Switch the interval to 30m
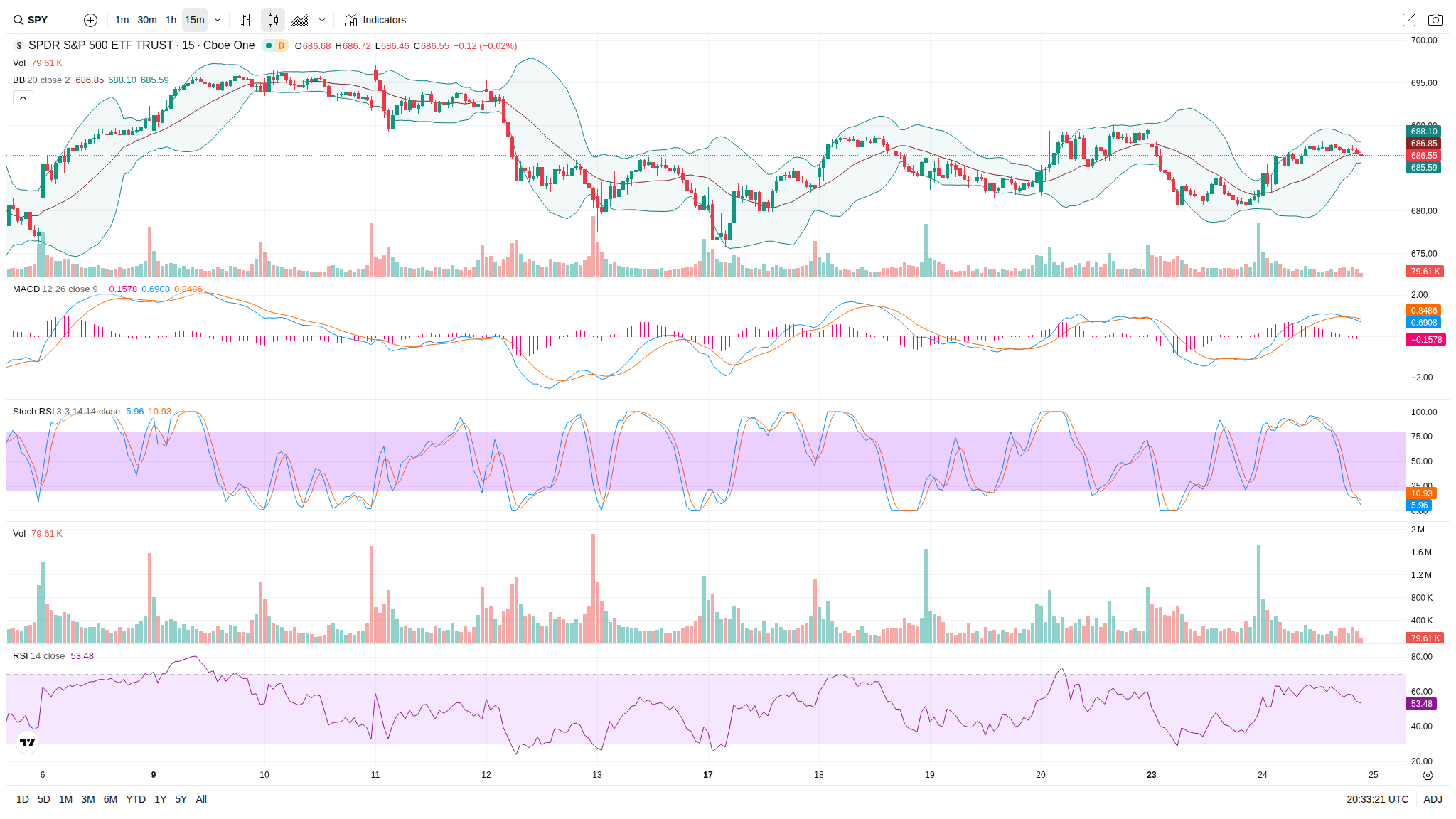This screenshot has height=819, width=1456. [x=147, y=20]
